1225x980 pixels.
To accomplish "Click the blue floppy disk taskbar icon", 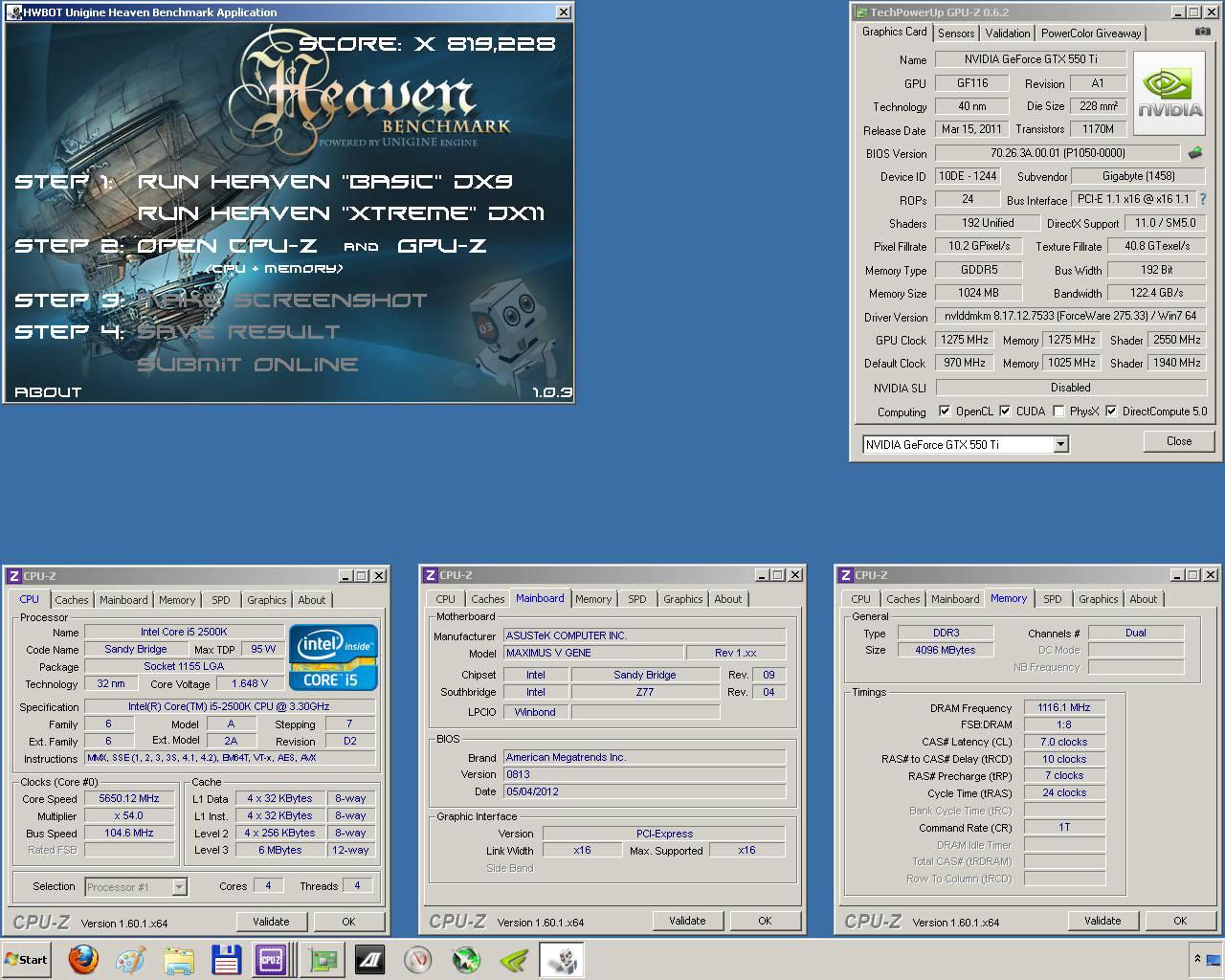I will [x=227, y=959].
